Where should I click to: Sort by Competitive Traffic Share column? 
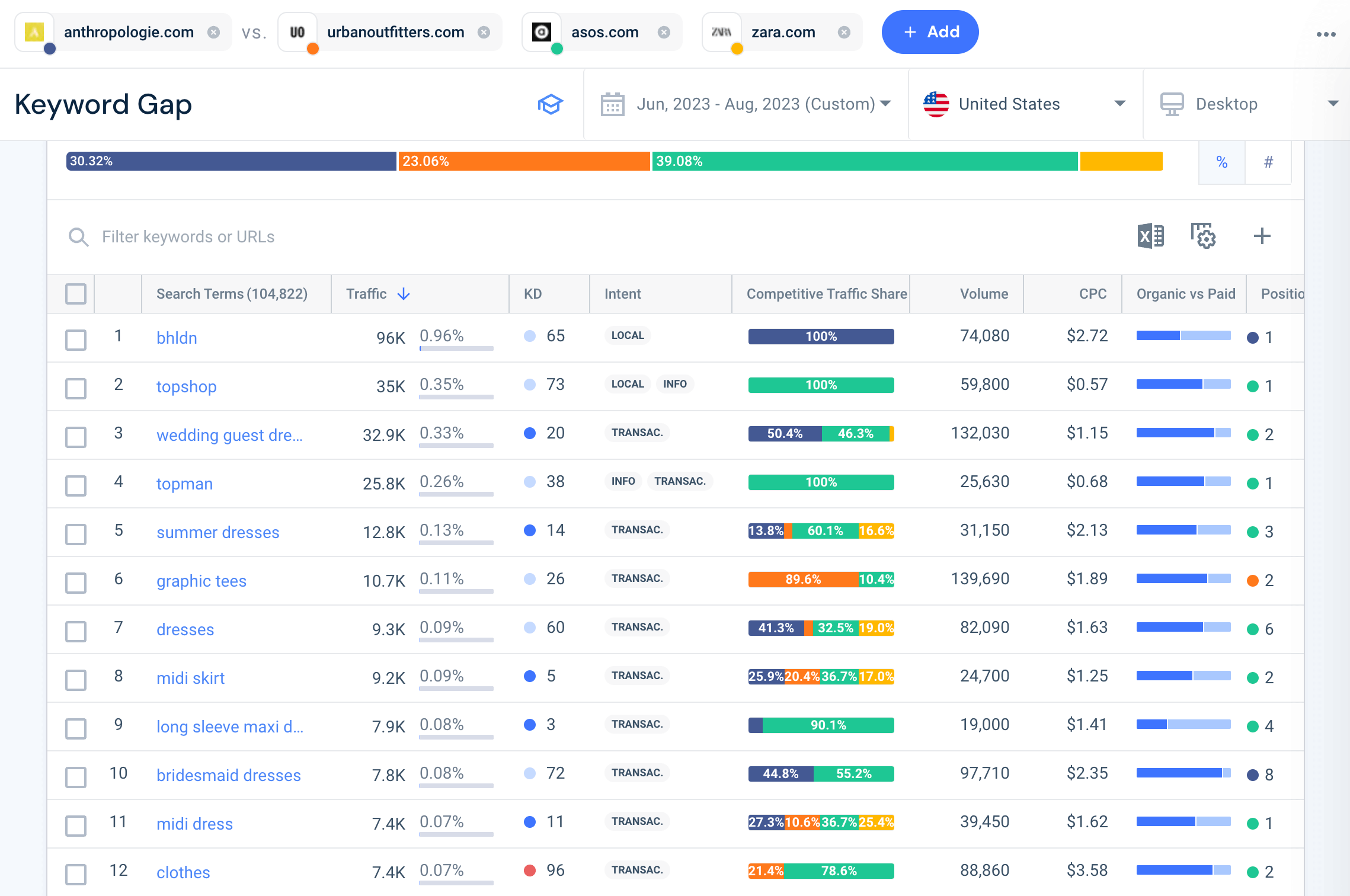coord(827,294)
